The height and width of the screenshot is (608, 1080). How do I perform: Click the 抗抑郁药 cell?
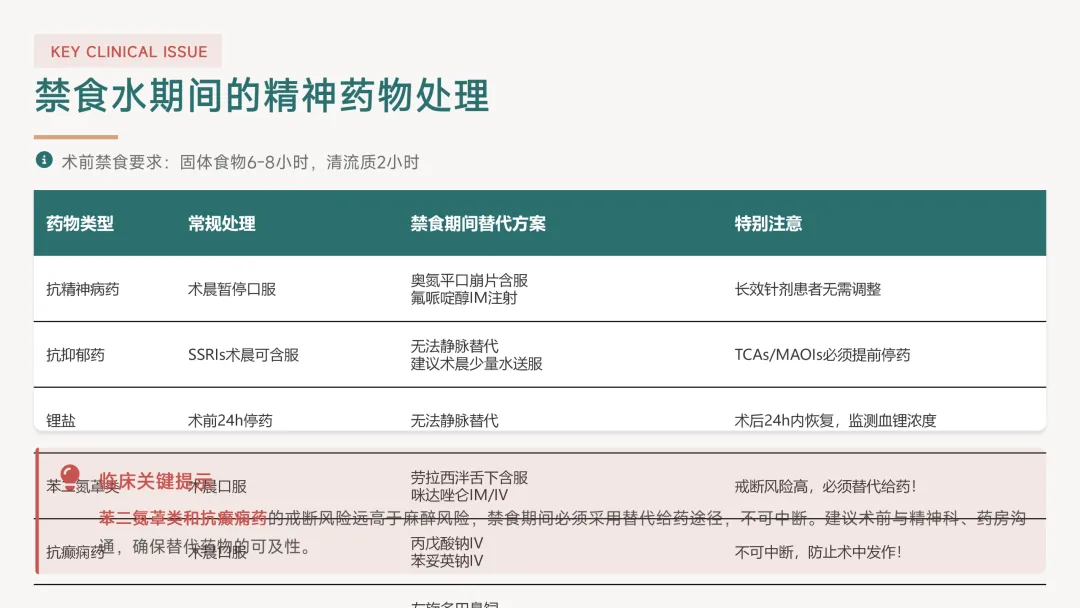(76, 355)
